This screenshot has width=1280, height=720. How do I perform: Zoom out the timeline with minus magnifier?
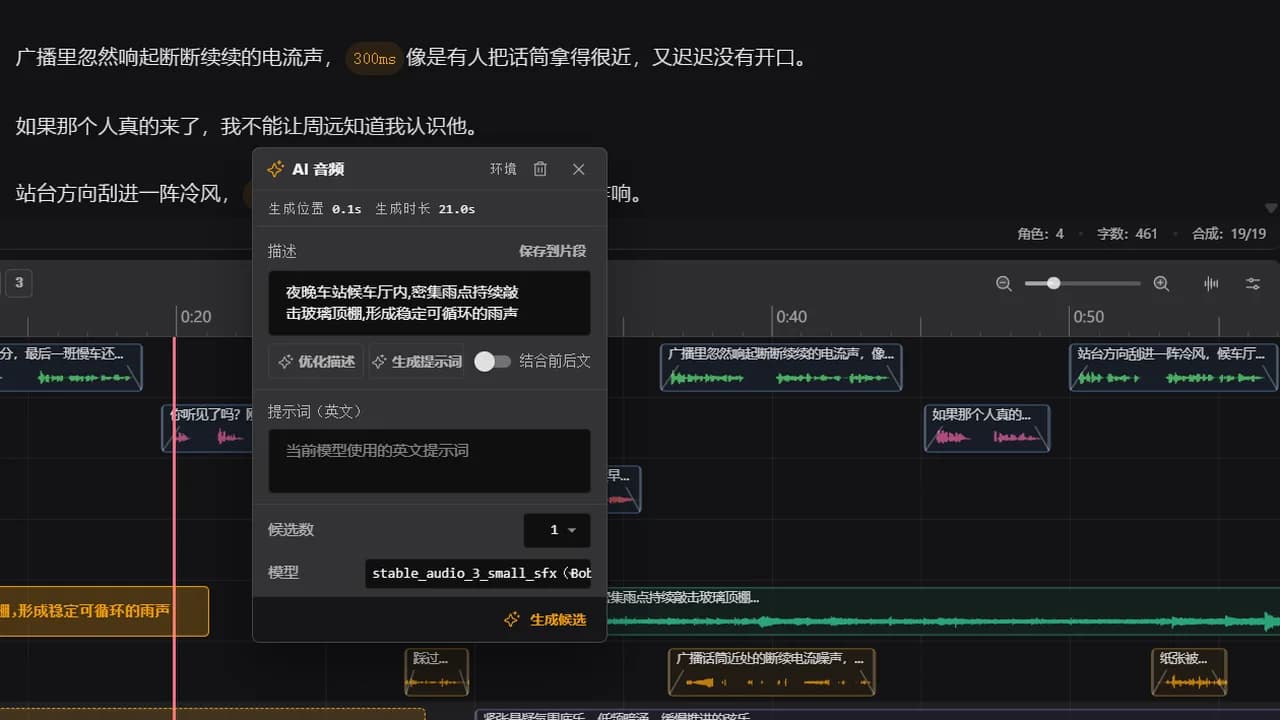point(1004,283)
